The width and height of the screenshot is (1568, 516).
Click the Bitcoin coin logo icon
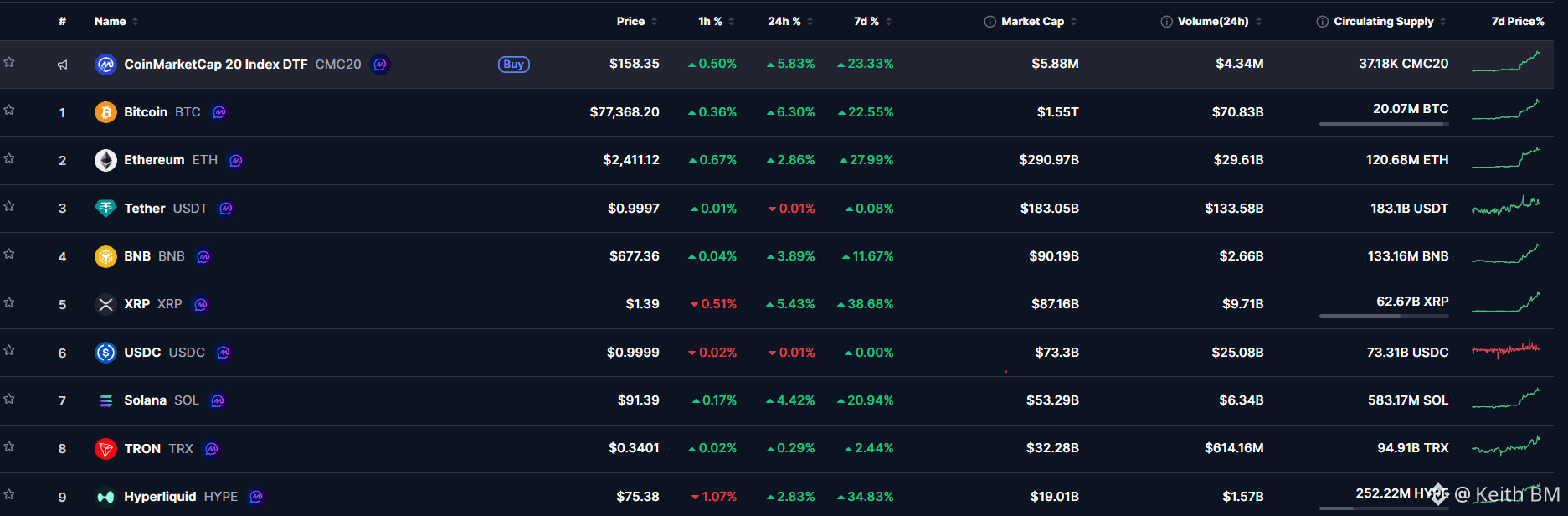pyautogui.click(x=105, y=112)
